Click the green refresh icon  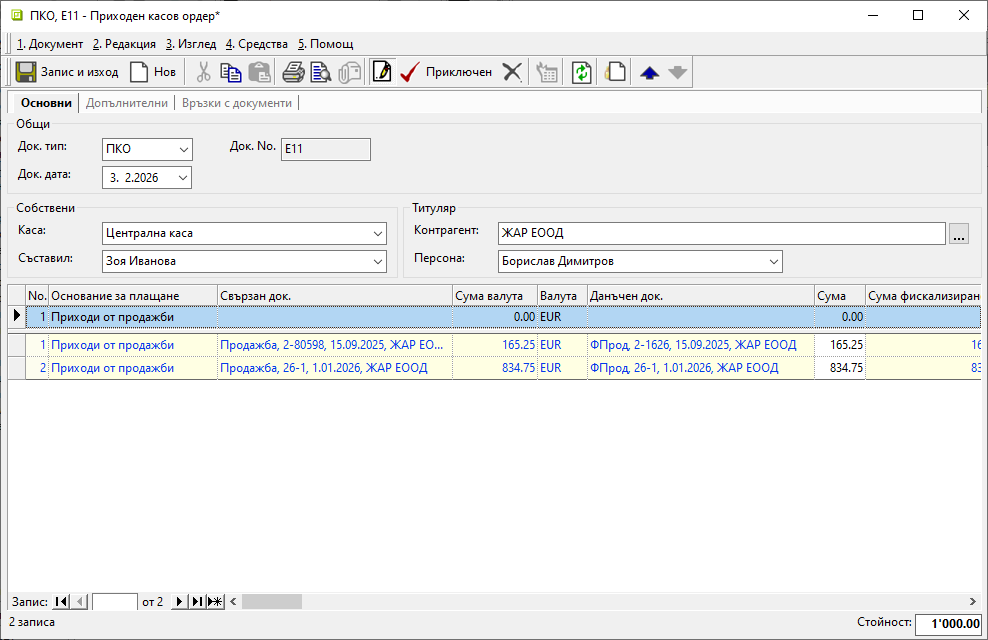pos(582,72)
